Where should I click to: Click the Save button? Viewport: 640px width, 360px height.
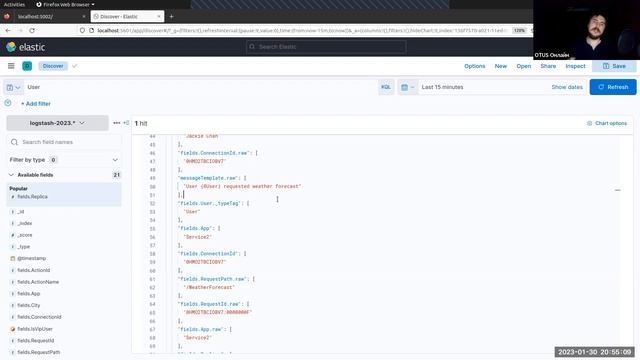(x=614, y=66)
